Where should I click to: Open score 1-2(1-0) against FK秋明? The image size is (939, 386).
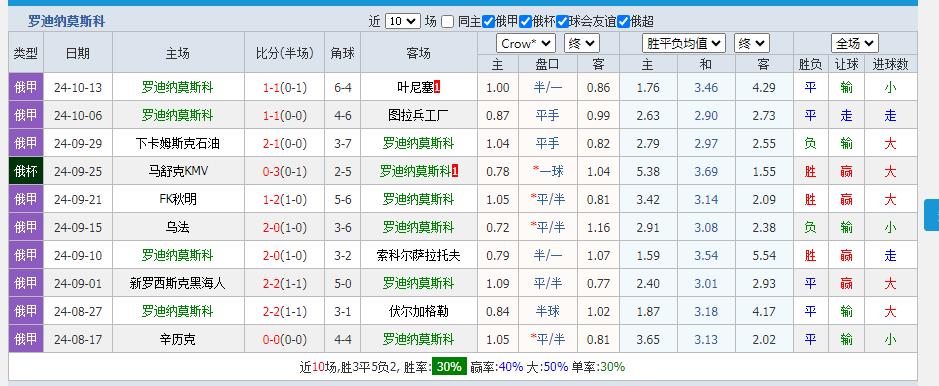click(x=284, y=199)
